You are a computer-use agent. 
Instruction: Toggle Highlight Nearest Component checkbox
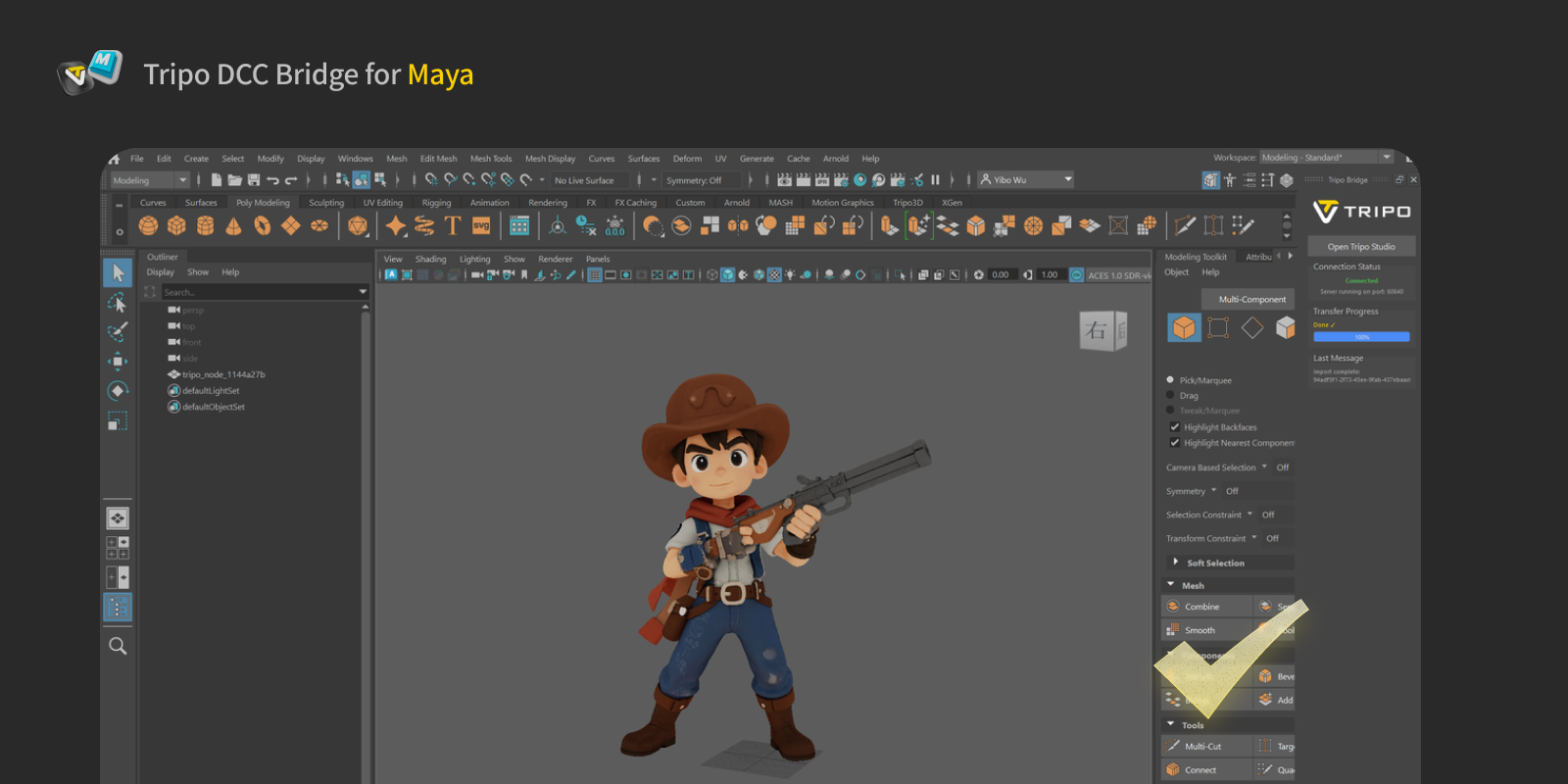[1174, 443]
